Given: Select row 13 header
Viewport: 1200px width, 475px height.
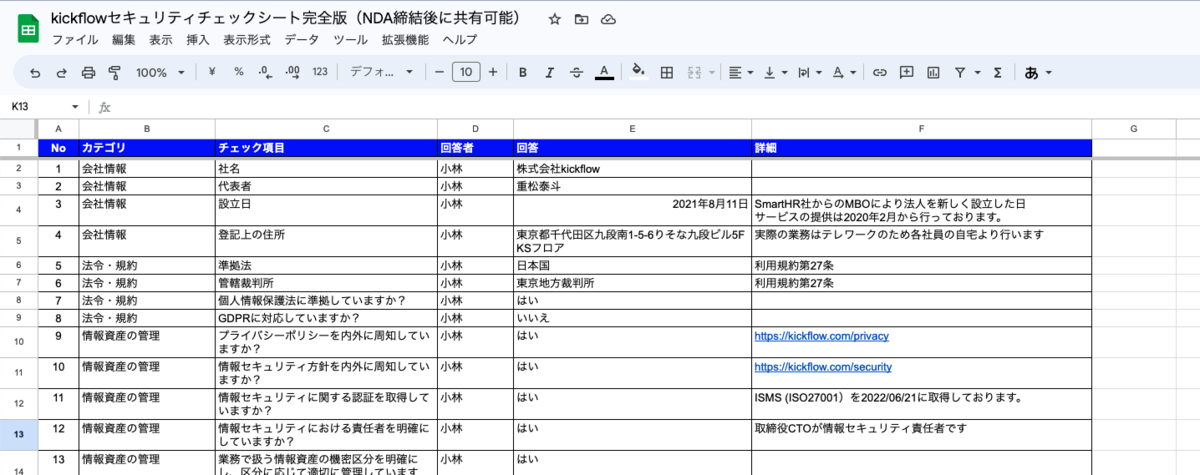Looking at the screenshot, I should (x=19, y=433).
